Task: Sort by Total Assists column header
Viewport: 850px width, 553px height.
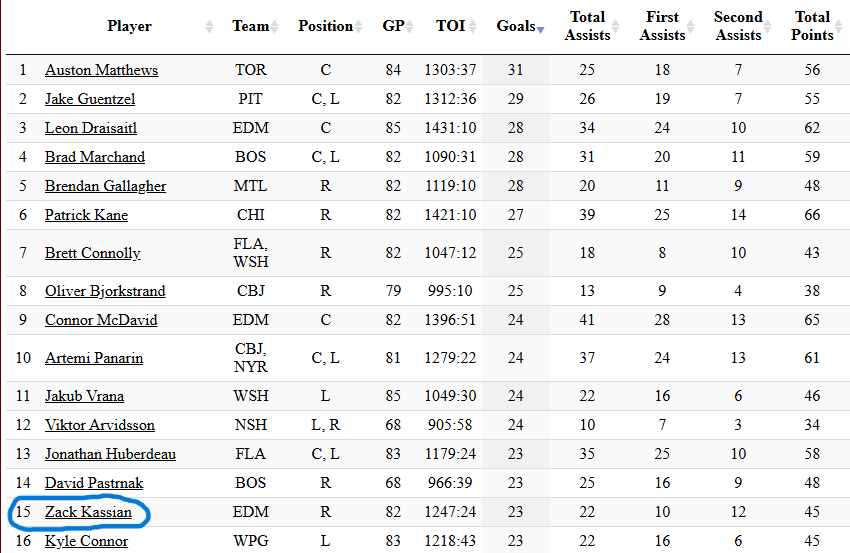Action: pos(587,26)
